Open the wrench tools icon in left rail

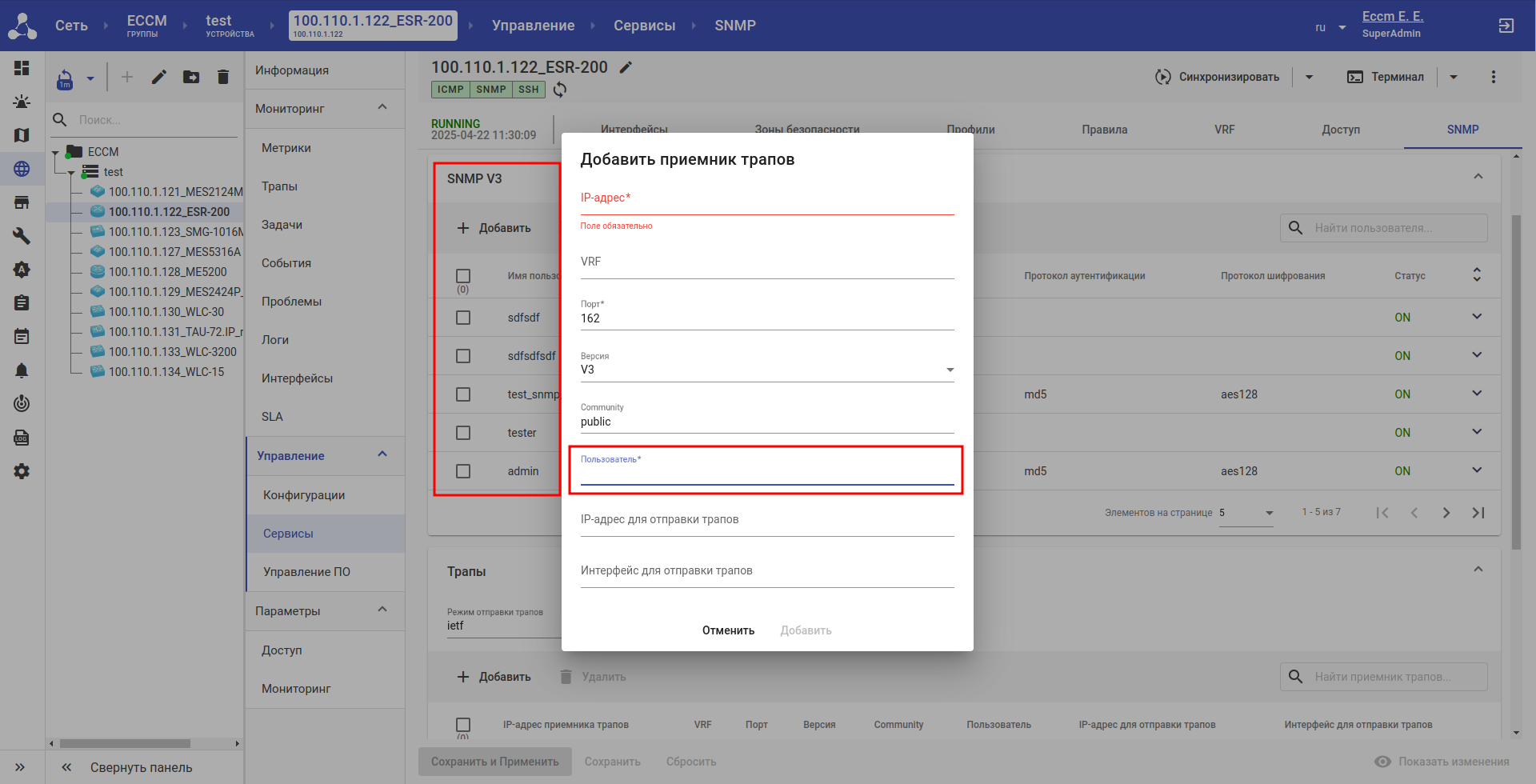(22, 236)
